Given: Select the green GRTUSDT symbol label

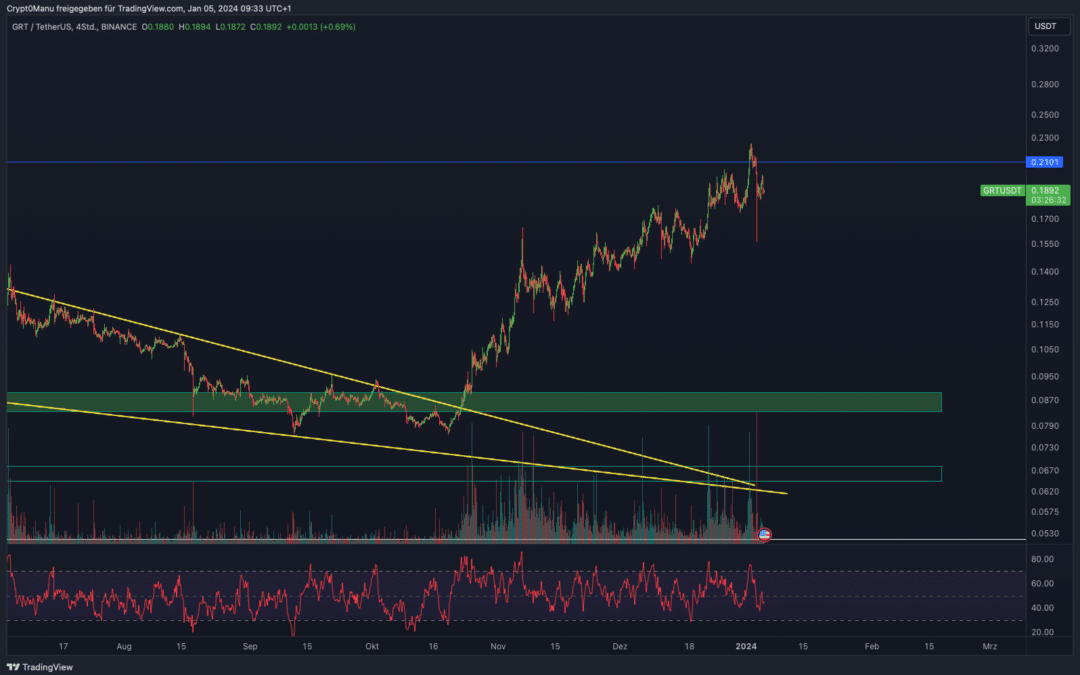Looking at the screenshot, I should [x=1002, y=190].
